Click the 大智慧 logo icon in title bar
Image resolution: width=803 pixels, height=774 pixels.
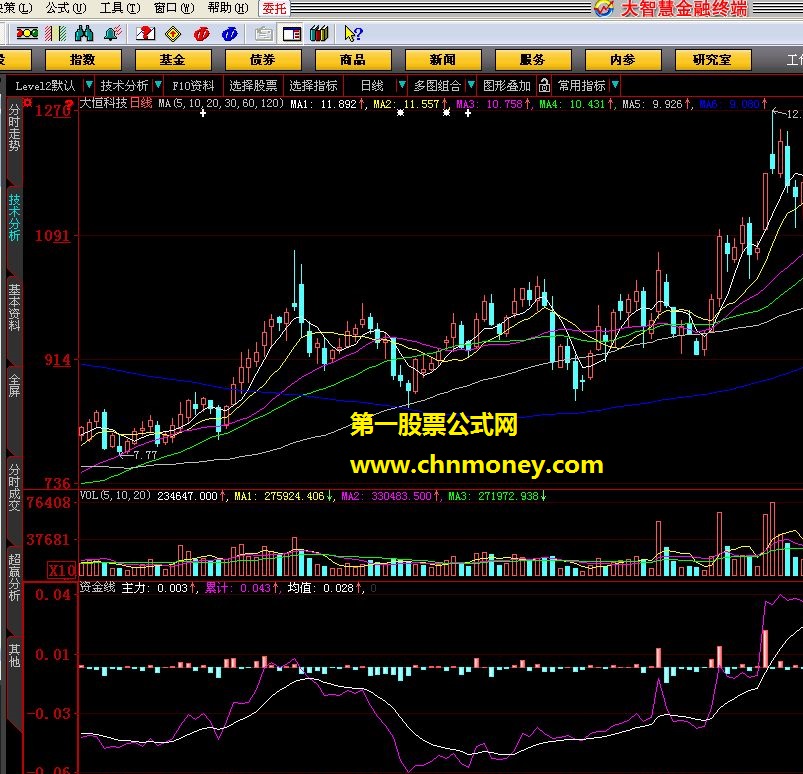603,8
